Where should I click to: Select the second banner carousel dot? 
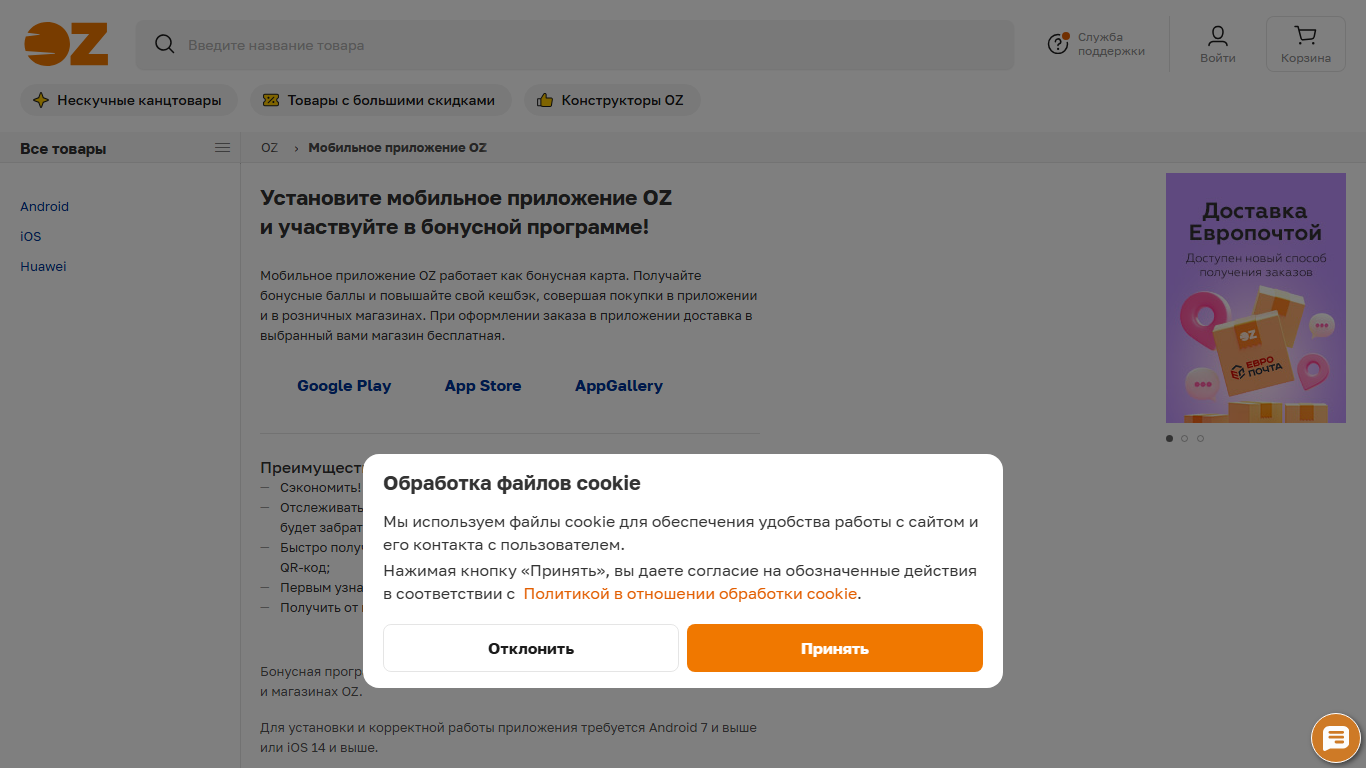[1185, 438]
